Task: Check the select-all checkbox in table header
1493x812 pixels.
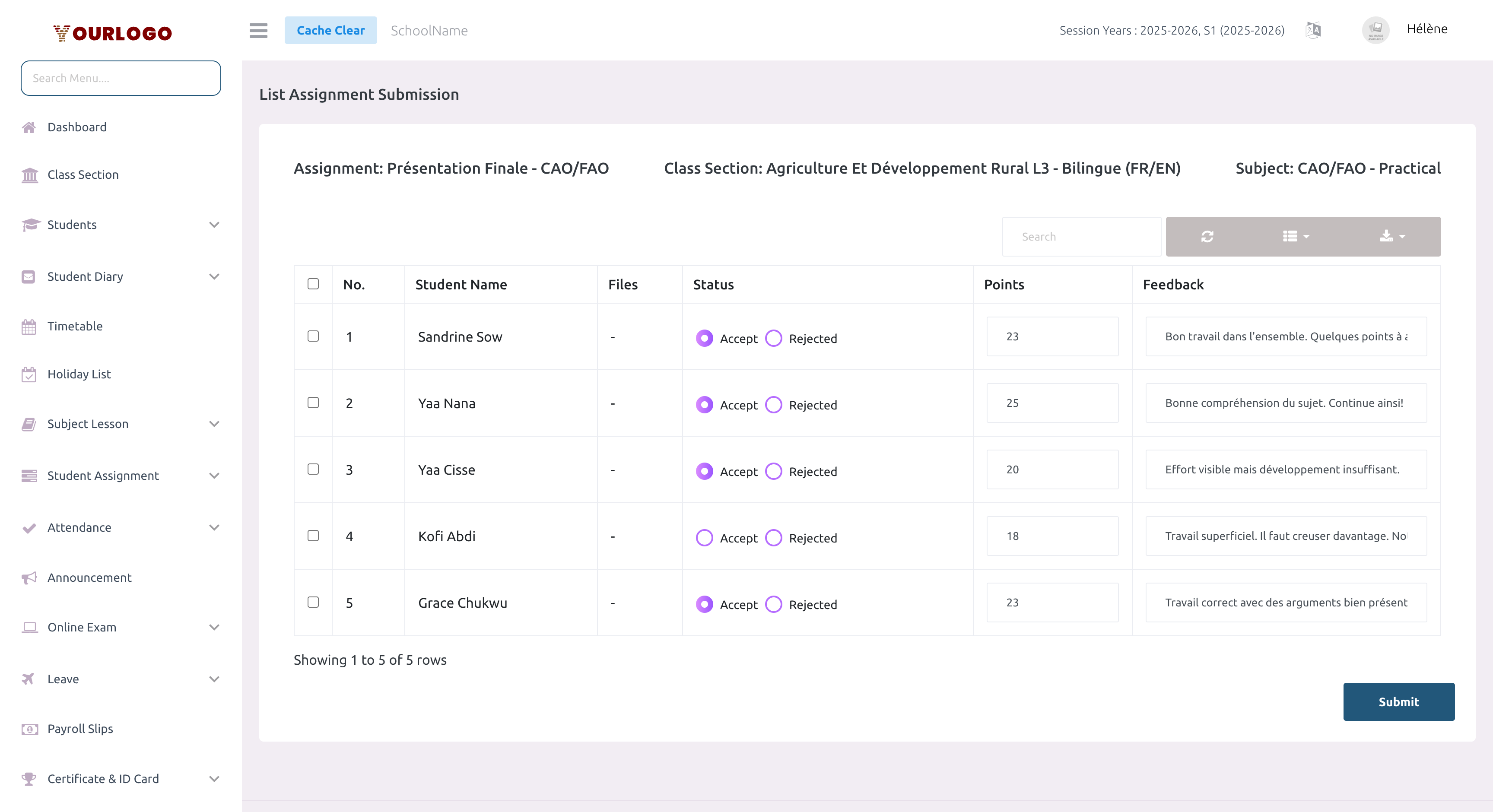Action: tap(313, 284)
